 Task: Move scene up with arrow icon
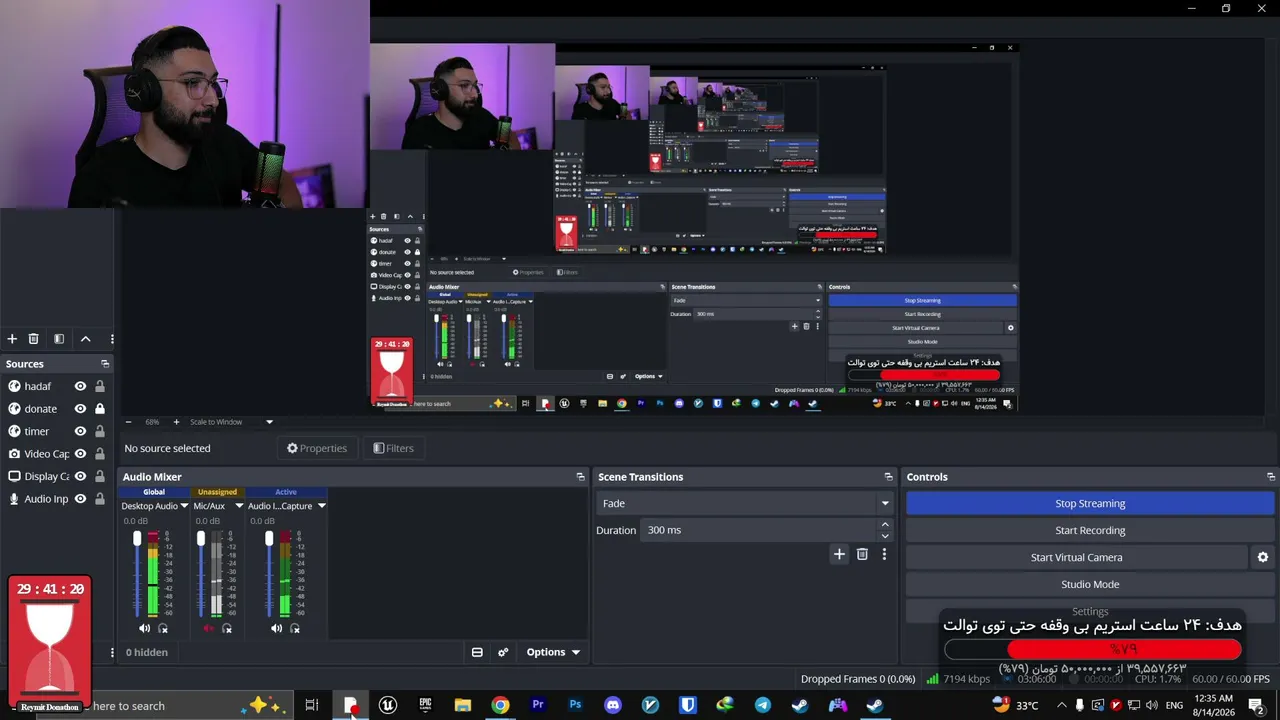click(x=85, y=339)
